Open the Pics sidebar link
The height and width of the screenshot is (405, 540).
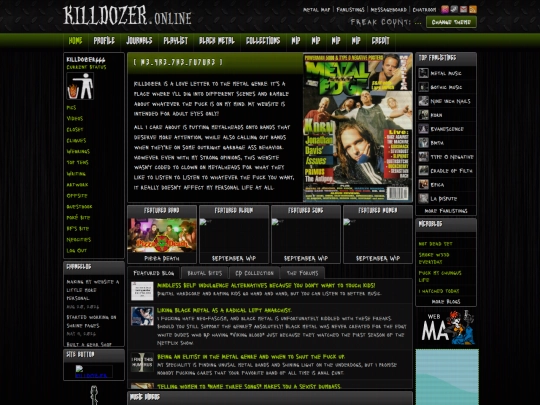click(x=71, y=108)
